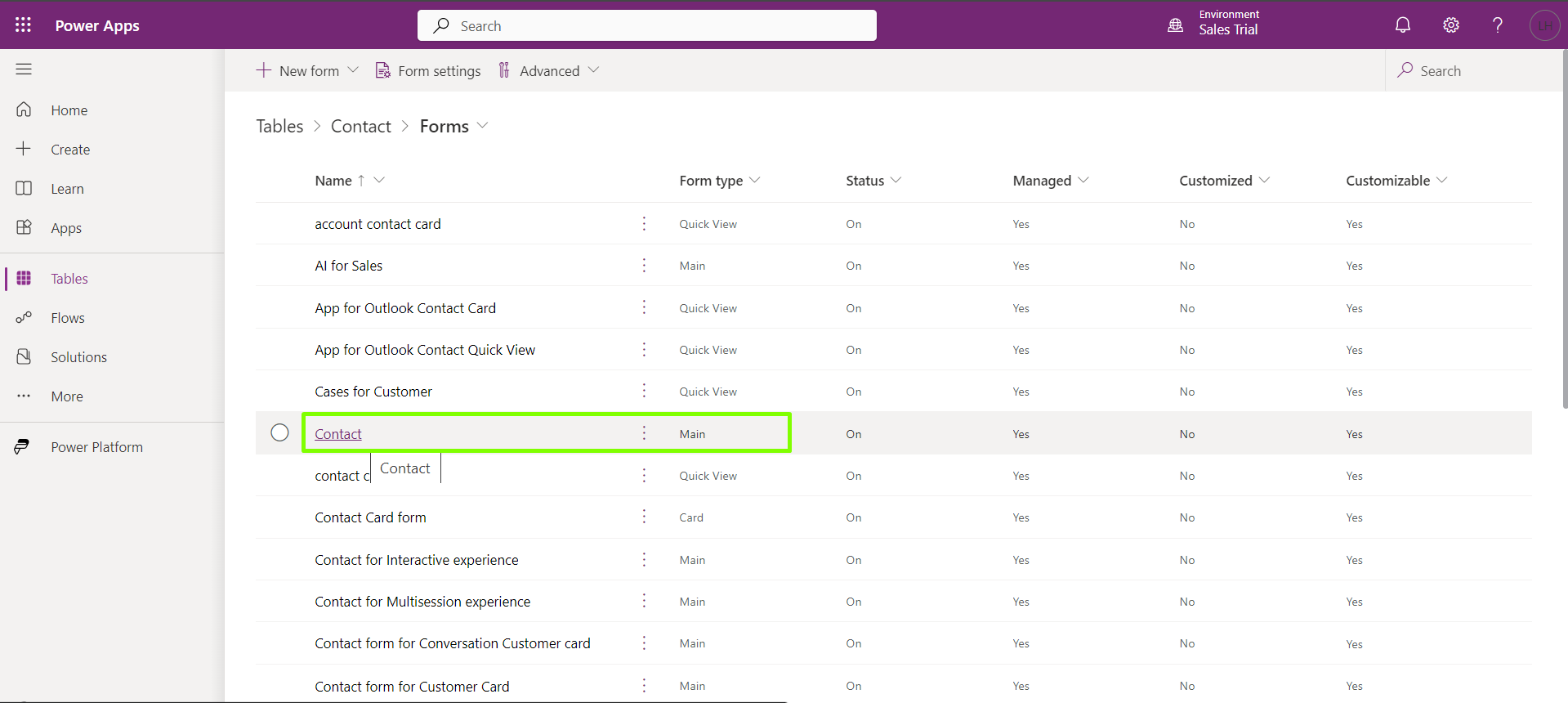Open Flows in the left navigation

click(67, 318)
